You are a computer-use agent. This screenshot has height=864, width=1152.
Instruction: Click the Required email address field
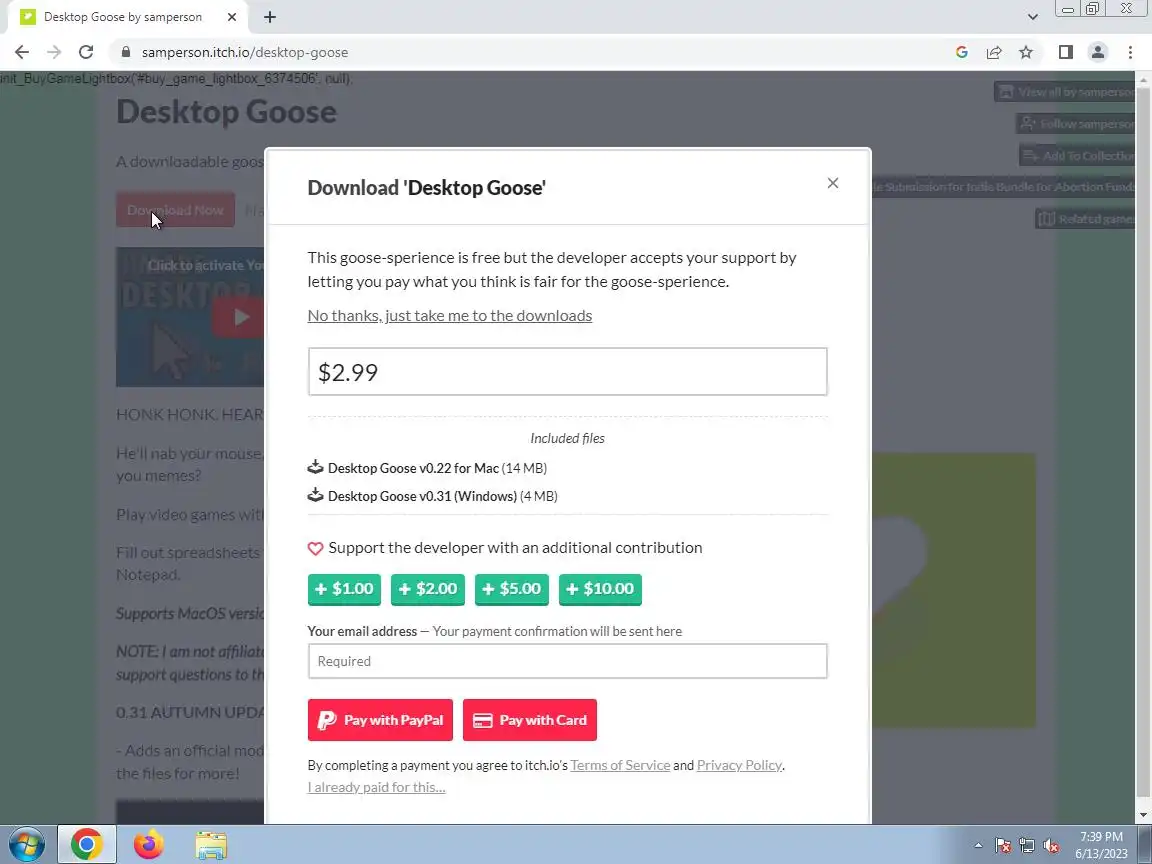(567, 661)
